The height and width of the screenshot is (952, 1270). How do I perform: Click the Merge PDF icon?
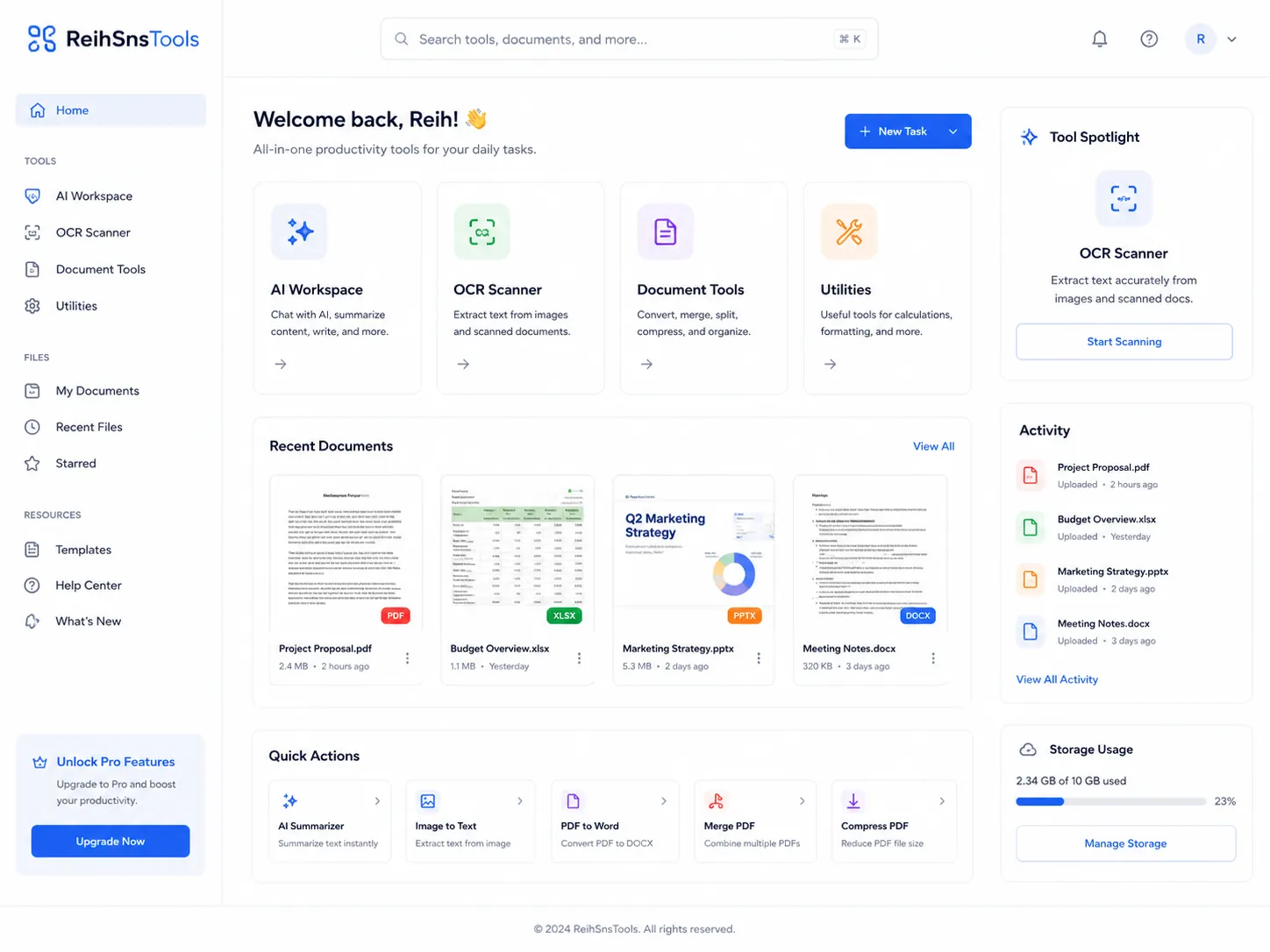(716, 801)
